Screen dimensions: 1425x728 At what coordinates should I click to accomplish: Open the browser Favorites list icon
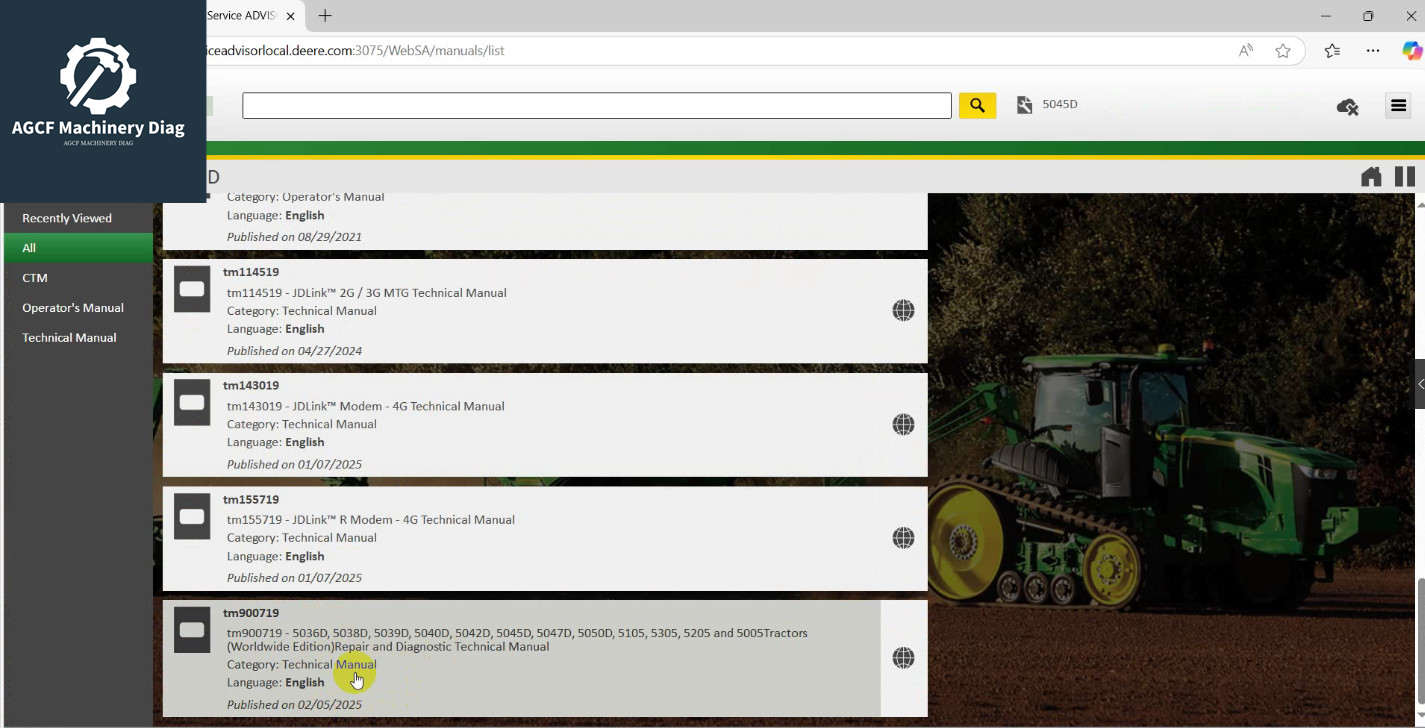click(1332, 50)
